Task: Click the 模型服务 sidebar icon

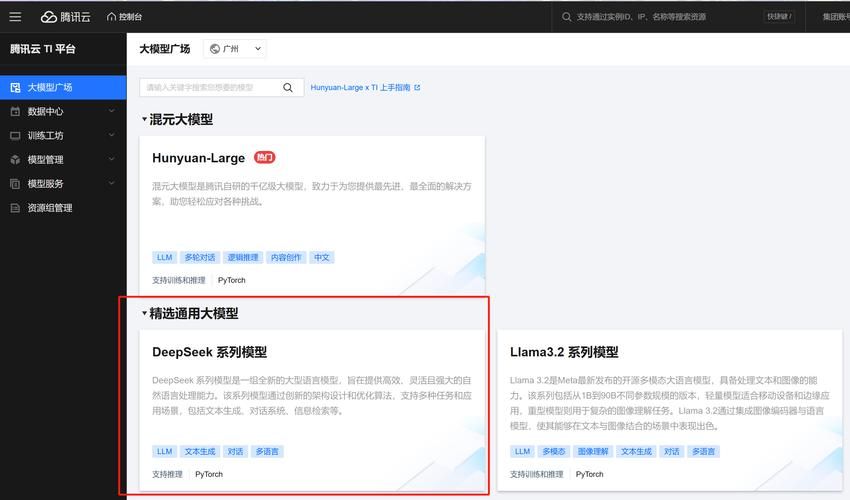Action: 15,184
